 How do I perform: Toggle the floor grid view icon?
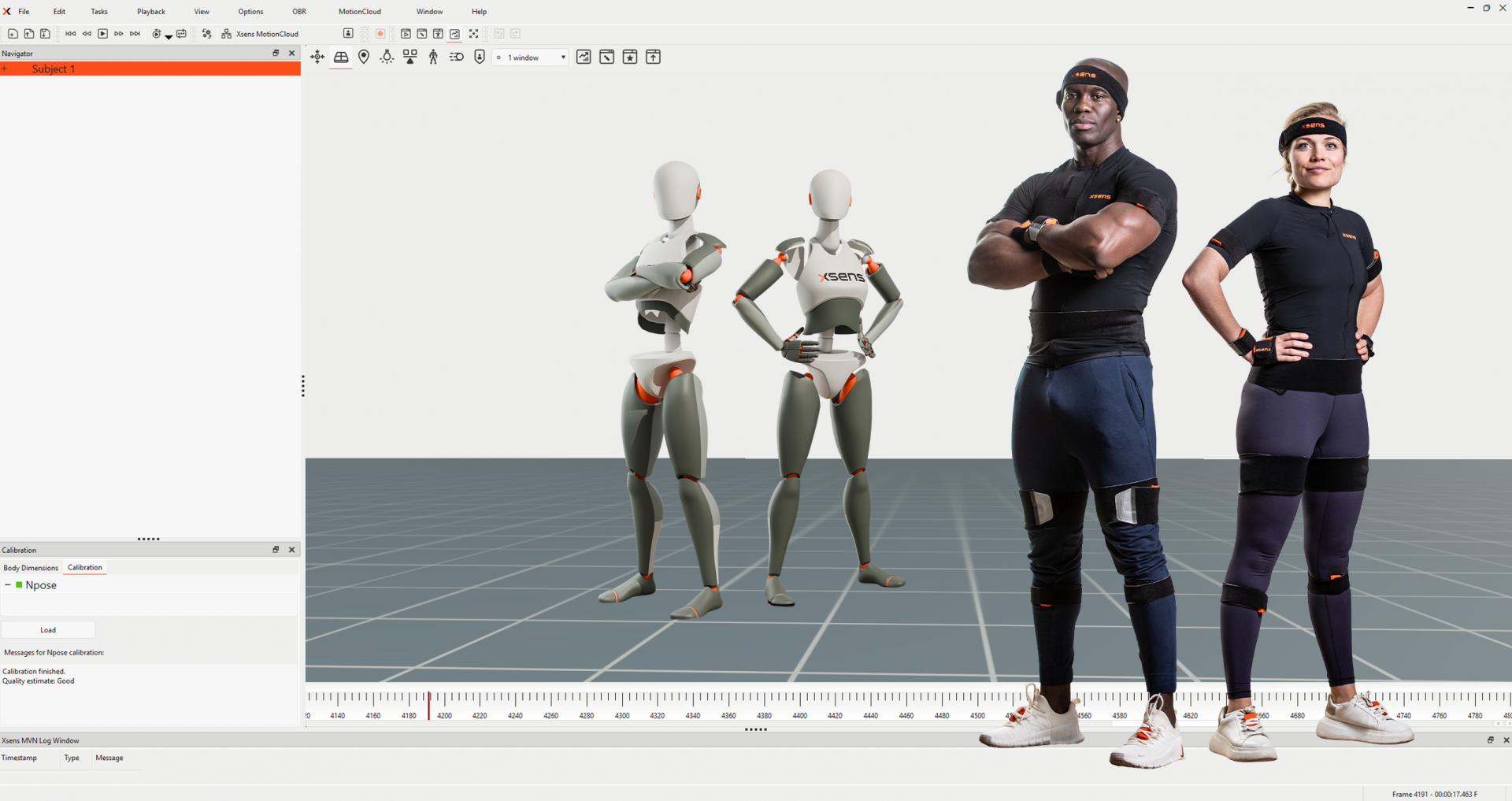(341, 57)
